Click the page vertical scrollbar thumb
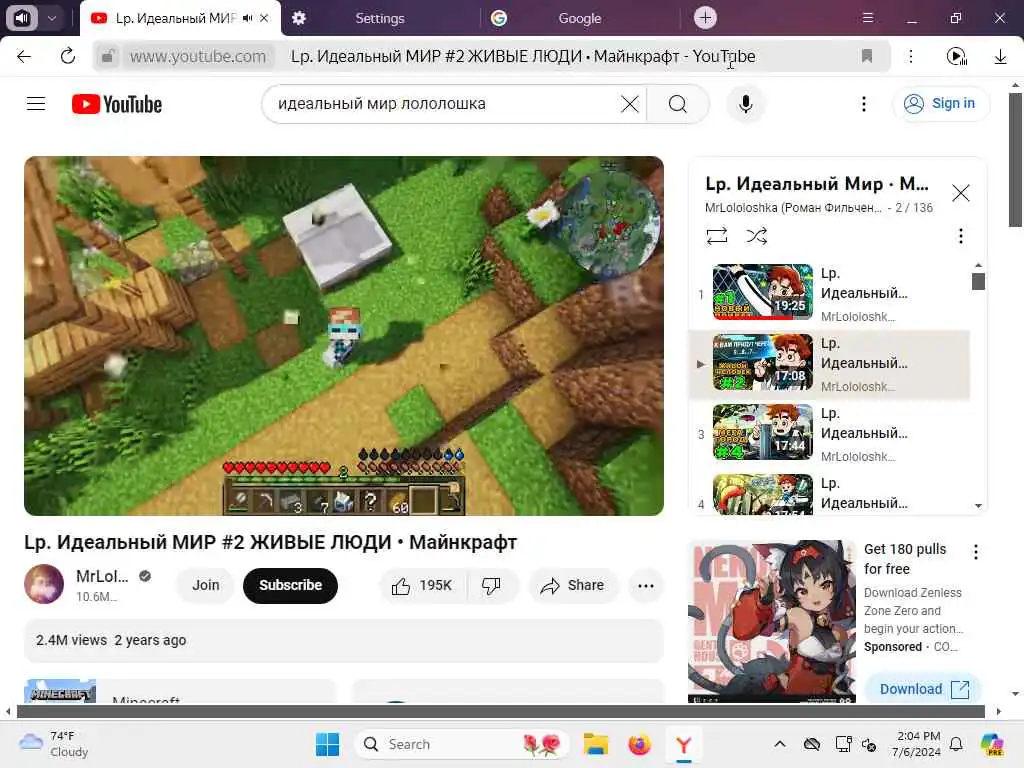The image size is (1024, 768). pyautogui.click(x=1015, y=159)
